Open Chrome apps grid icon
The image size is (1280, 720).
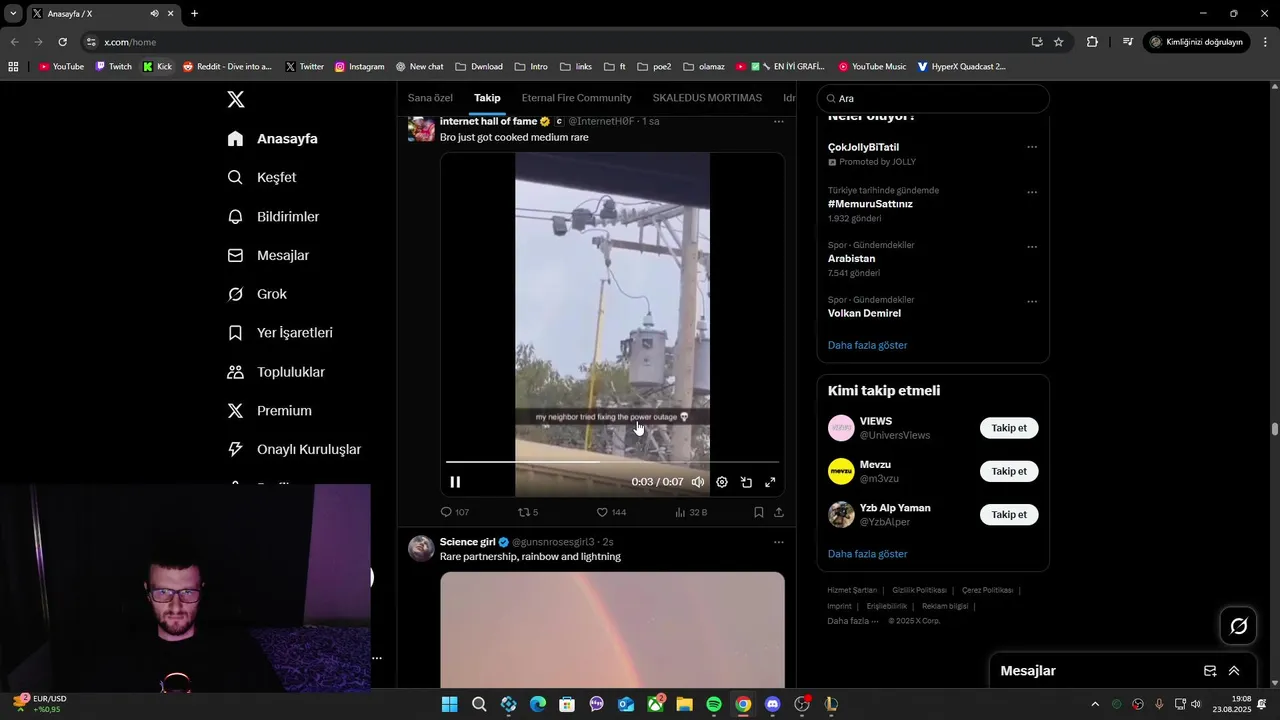(13, 67)
